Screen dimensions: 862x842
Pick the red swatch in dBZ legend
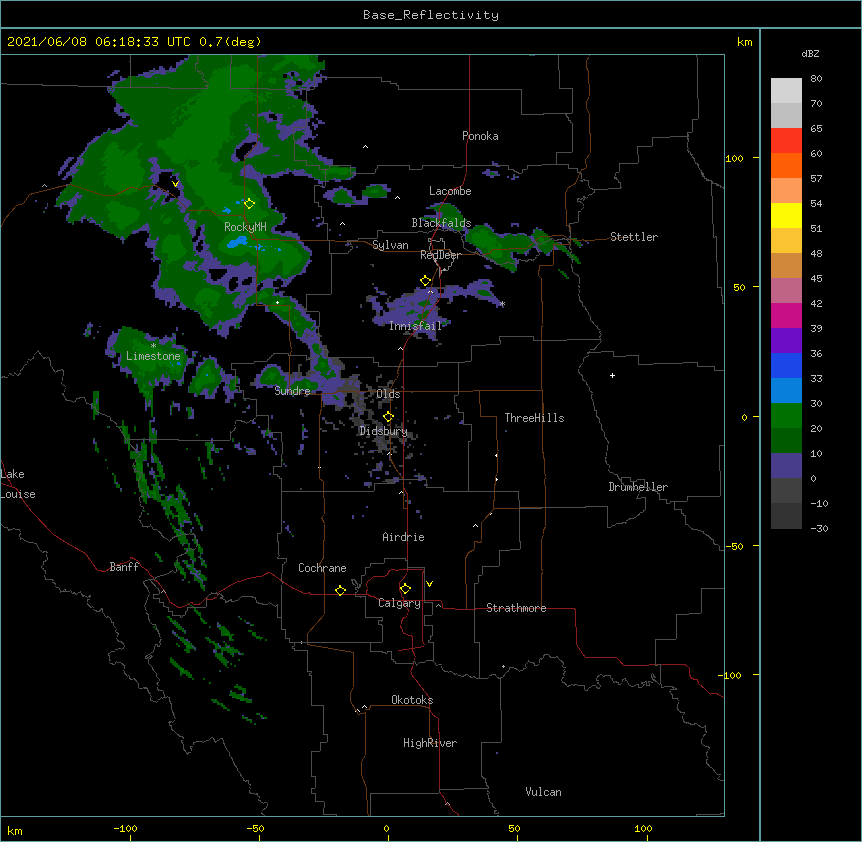click(786, 140)
